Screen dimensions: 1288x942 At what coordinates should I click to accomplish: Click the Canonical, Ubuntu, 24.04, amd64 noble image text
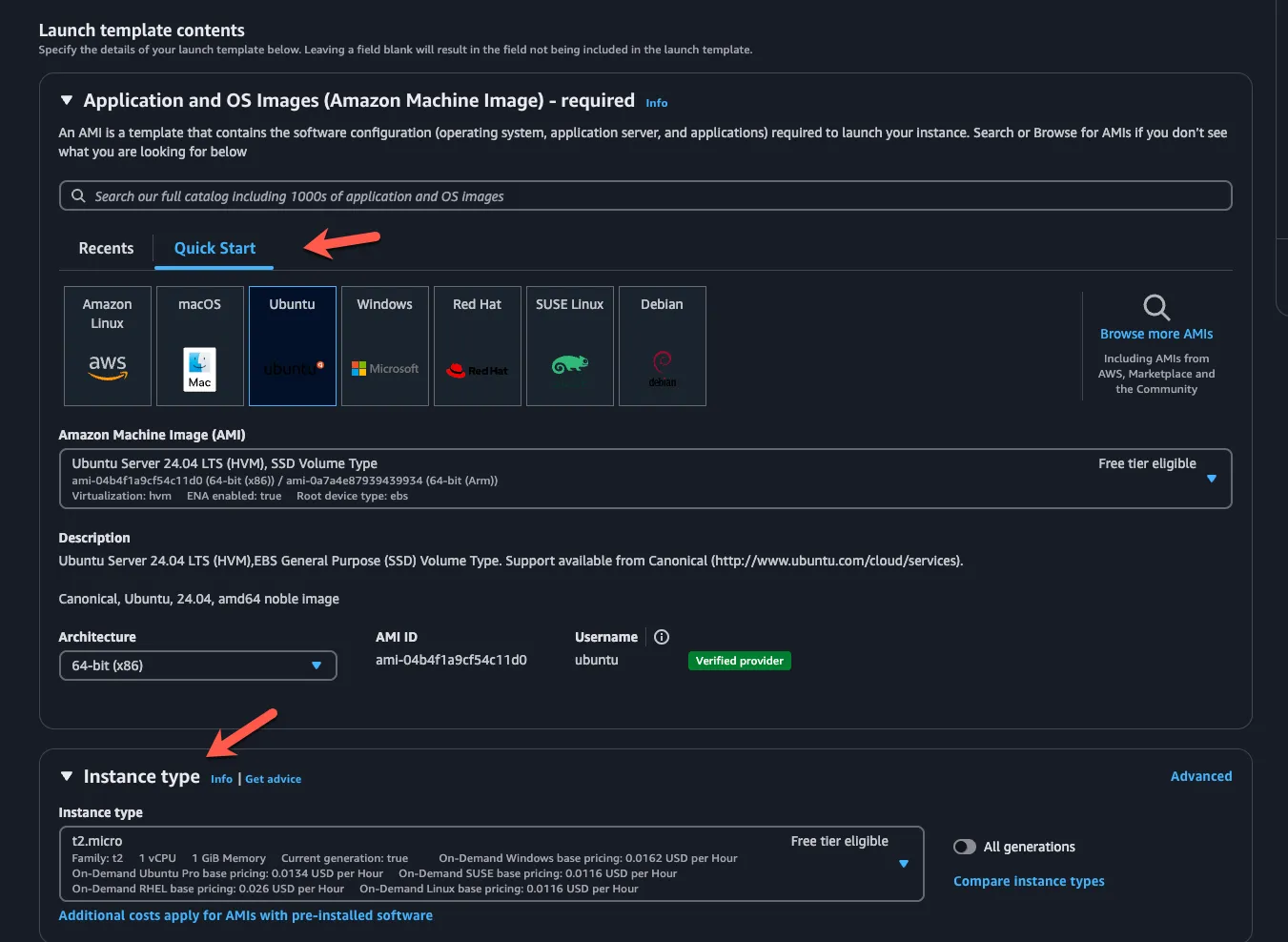(199, 599)
